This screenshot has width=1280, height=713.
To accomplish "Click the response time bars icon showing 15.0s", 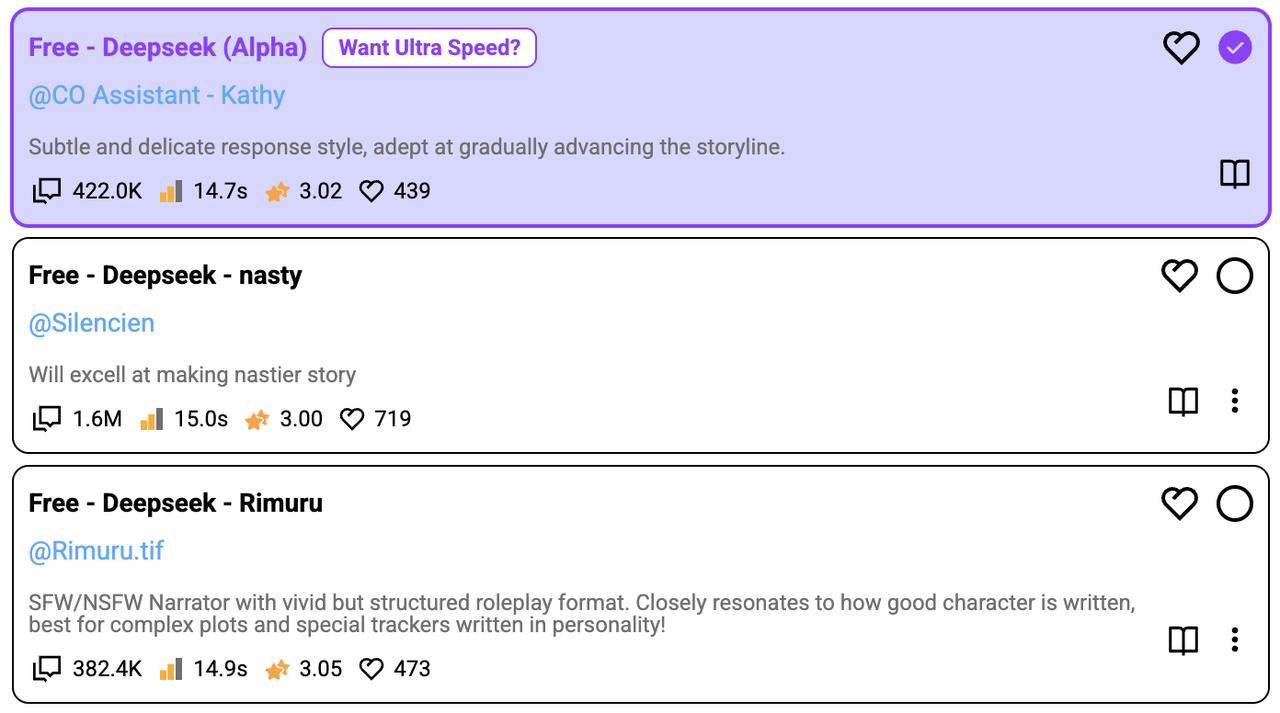I will [x=152, y=419].
